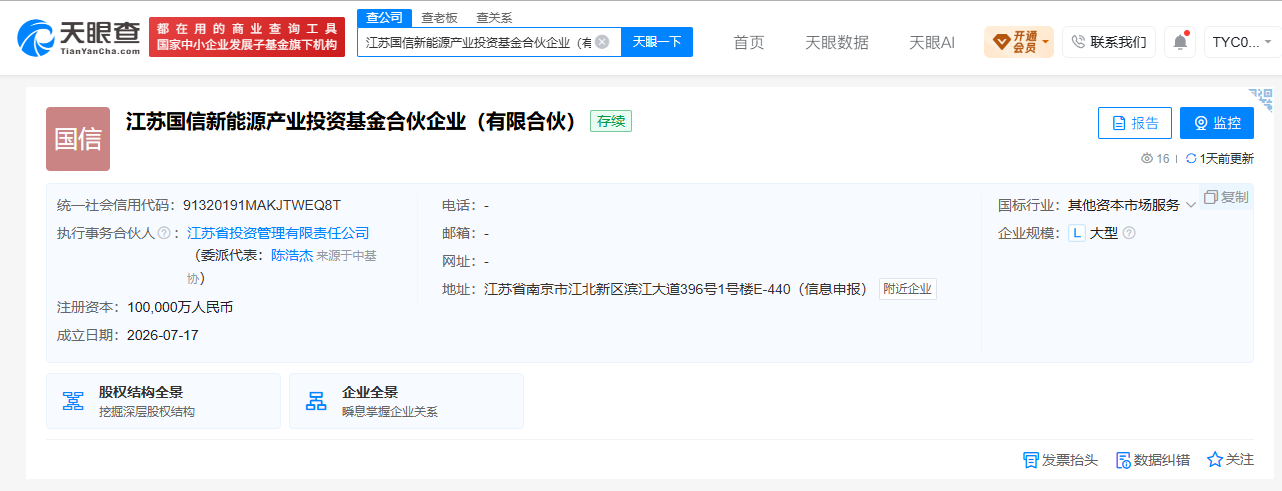Click the 数据纠错 correction link
Image resolution: width=1282 pixels, height=491 pixels.
pyautogui.click(x=1152, y=460)
